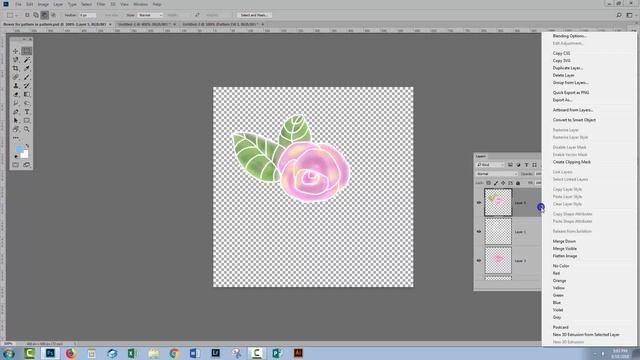Viewport: 640px width, 360px height.
Task: Choose Duplicate Layer from context menu
Action: pyautogui.click(x=568, y=68)
